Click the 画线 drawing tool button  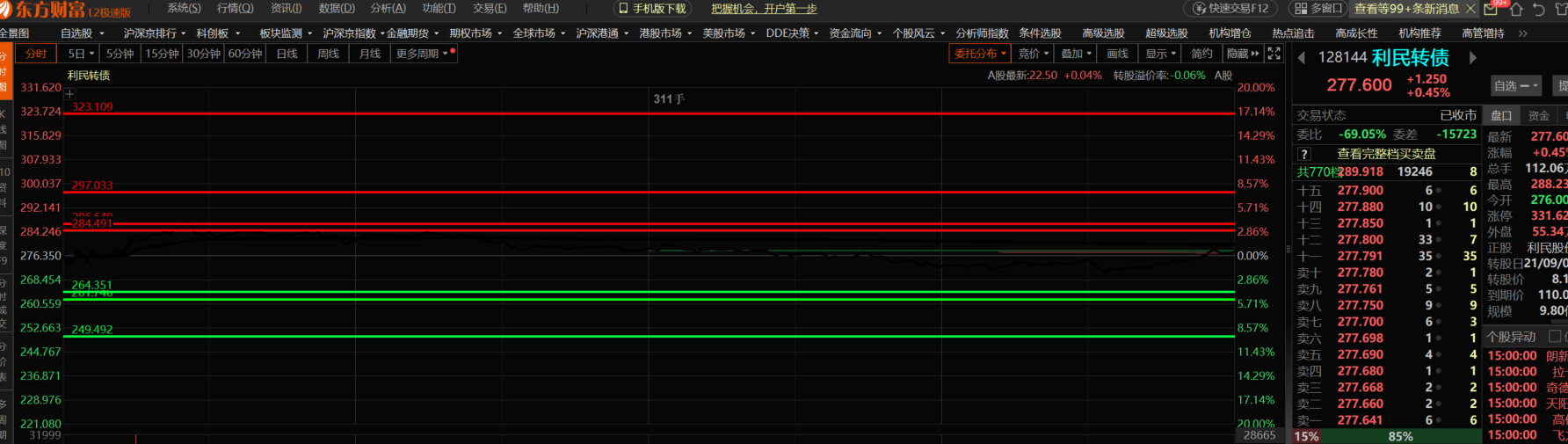point(1118,54)
